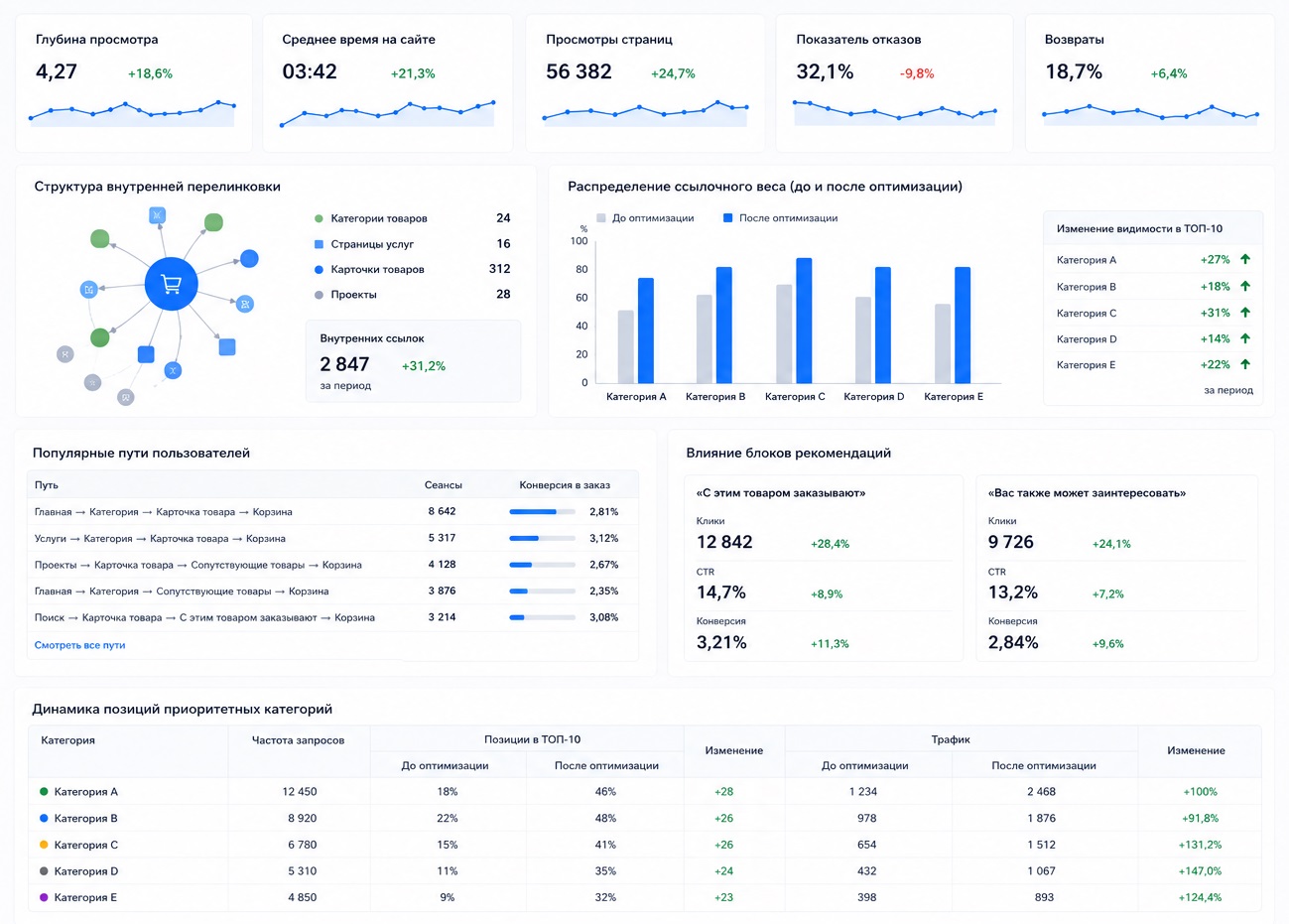Click the central shopping cart node icon
1289x924 pixels.
tap(171, 284)
